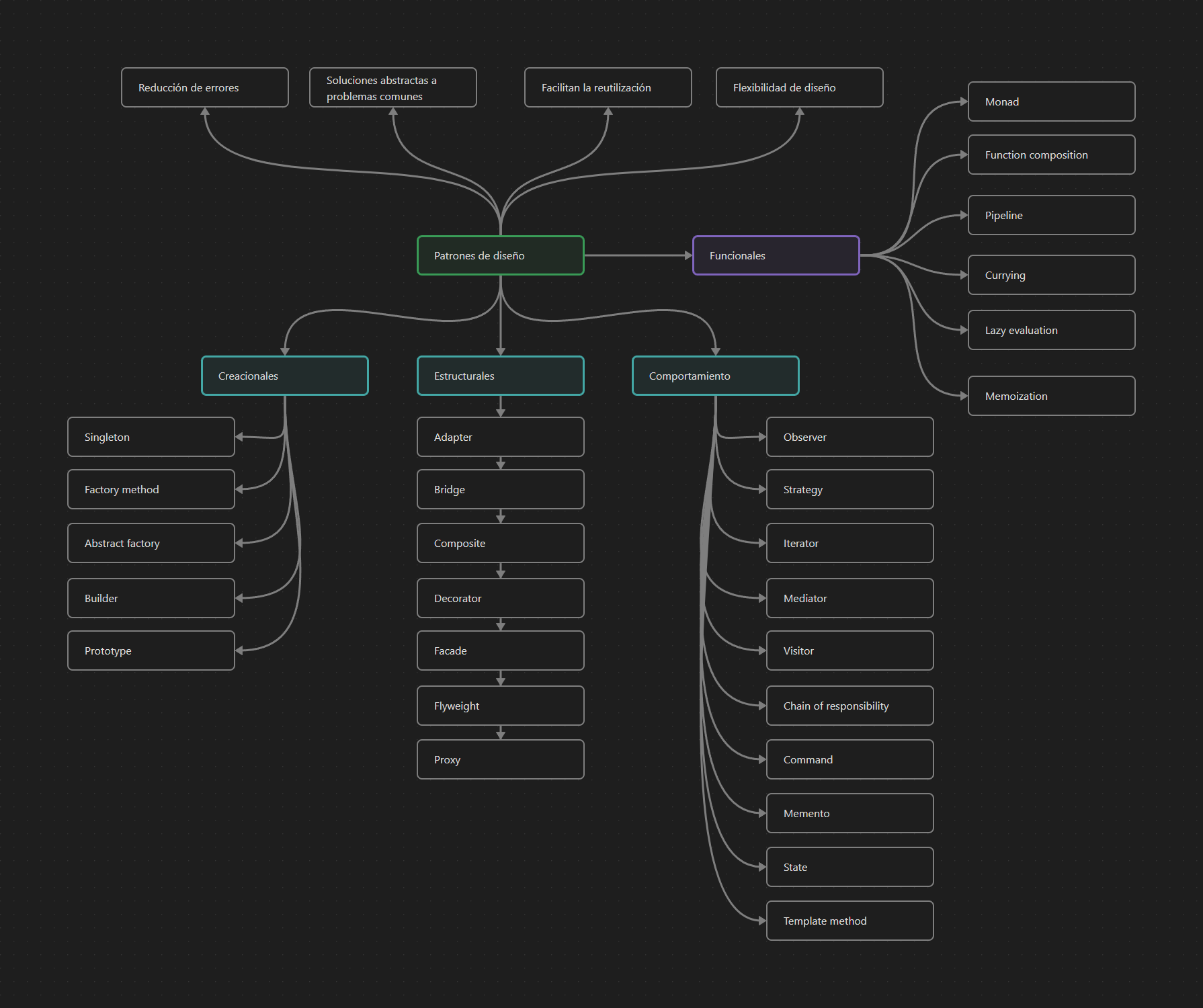Viewport: 1203px width, 1008px height.
Task: Click the Memoization node
Action: [1052, 396]
